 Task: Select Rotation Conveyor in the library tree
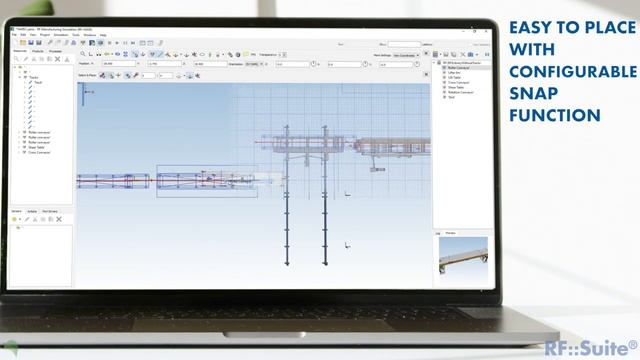pos(460,92)
